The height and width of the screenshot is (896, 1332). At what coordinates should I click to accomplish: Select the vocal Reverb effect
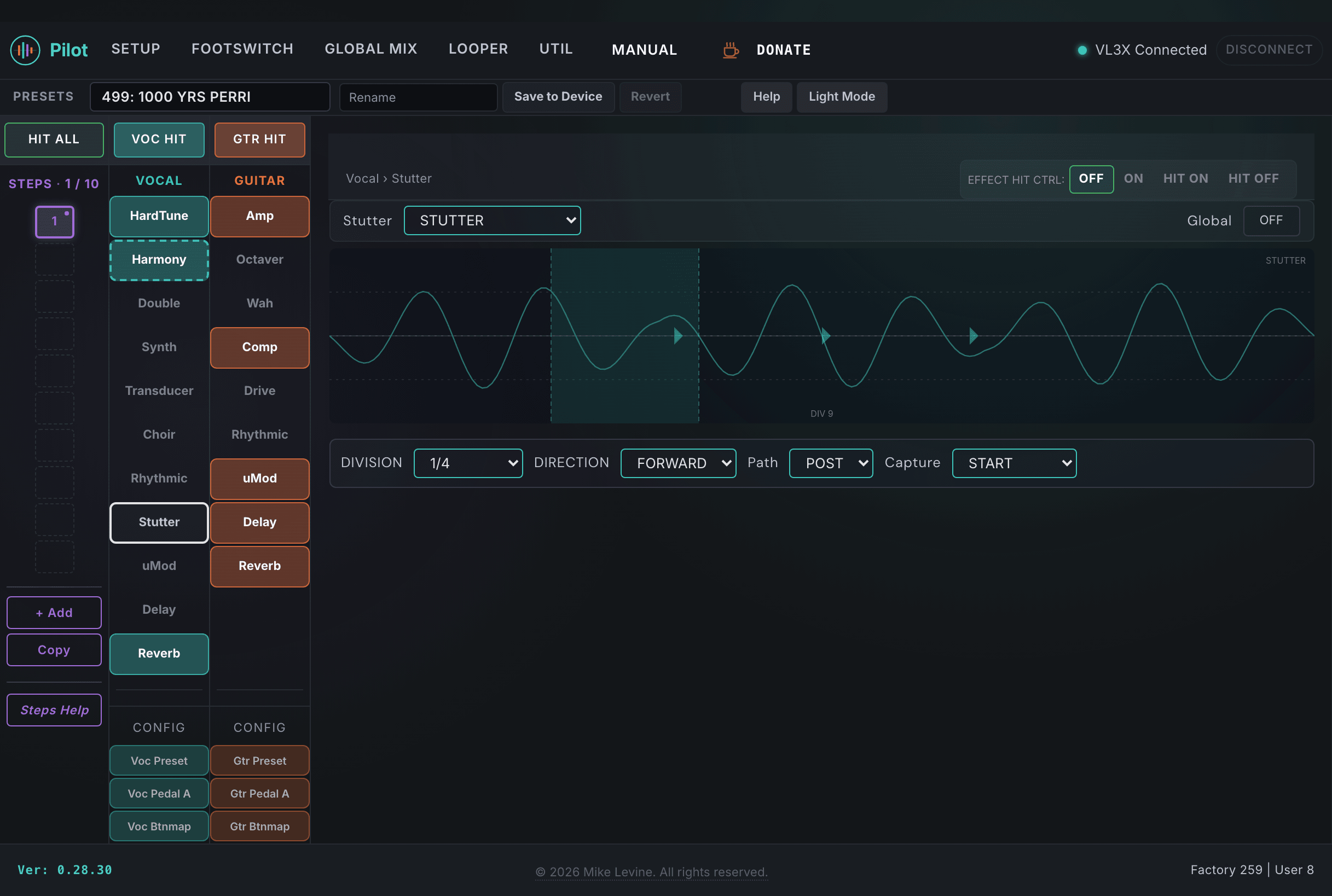pos(159,654)
